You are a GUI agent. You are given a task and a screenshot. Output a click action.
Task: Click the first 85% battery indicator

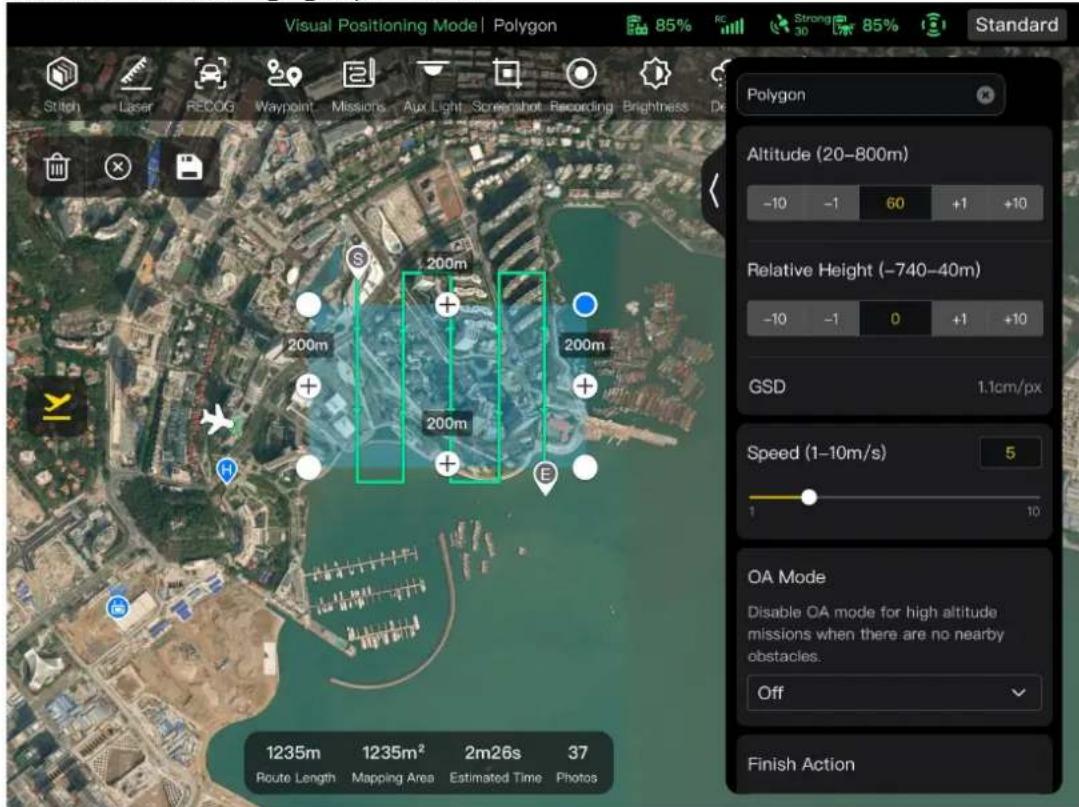pyautogui.click(x=659, y=25)
